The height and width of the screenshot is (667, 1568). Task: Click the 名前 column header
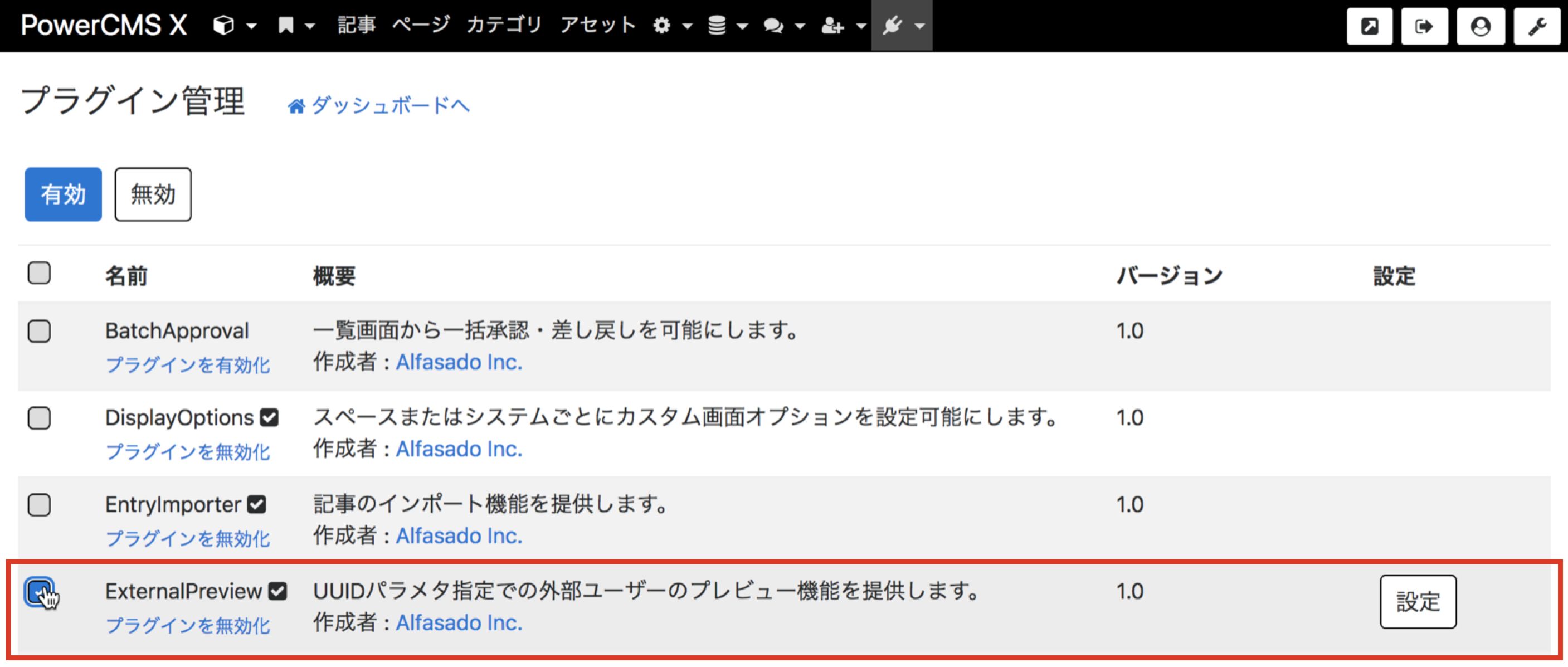click(126, 276)
